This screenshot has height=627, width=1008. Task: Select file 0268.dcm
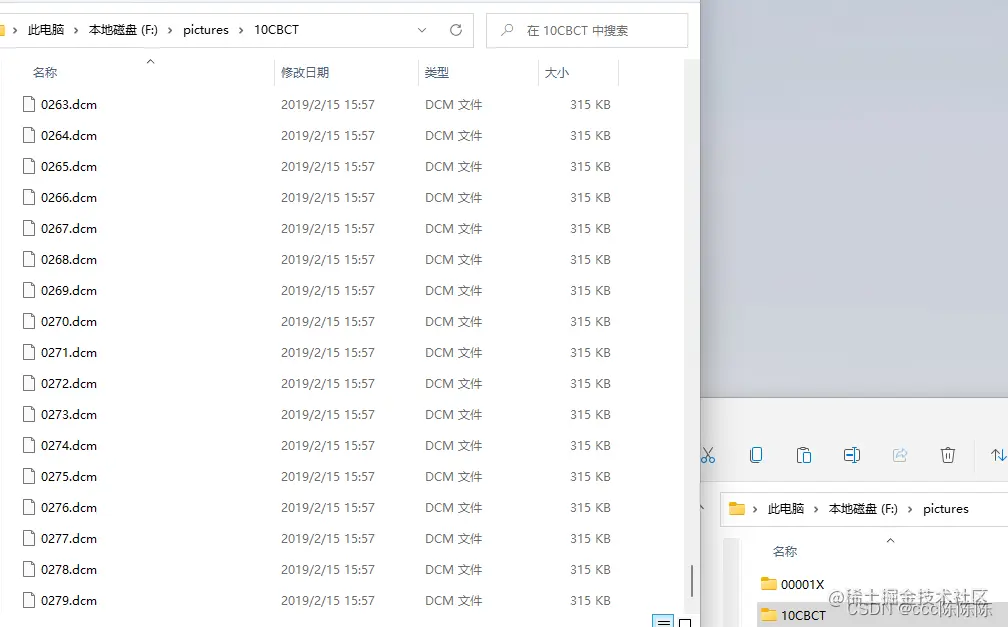(69, 259)
